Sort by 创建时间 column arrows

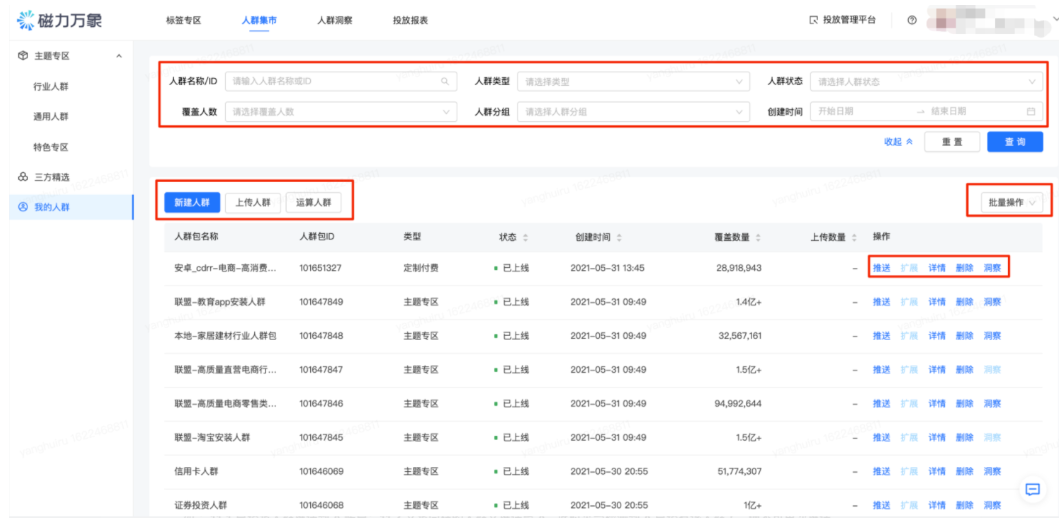tap(619, 238)
